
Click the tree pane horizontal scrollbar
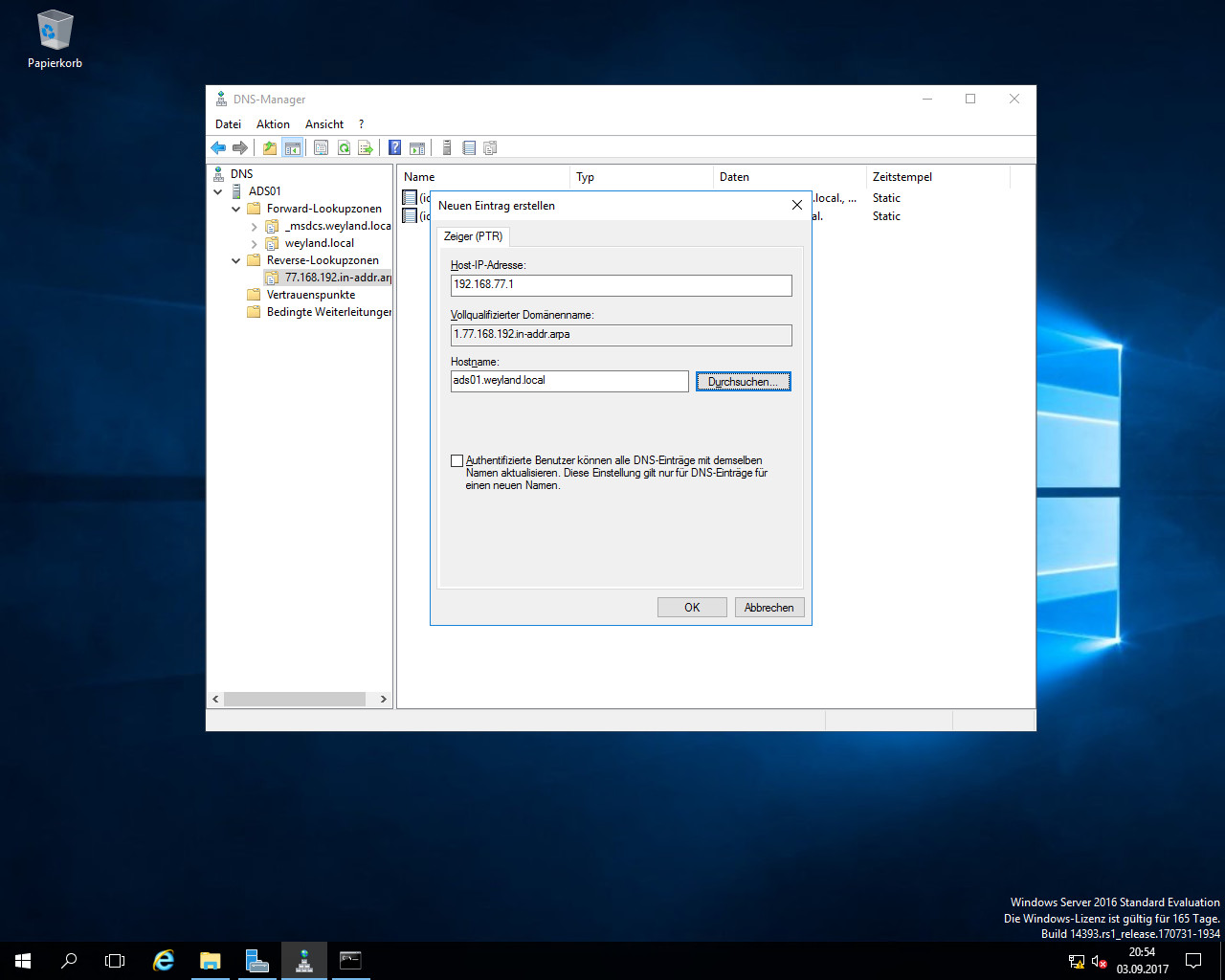coord(294,700)
